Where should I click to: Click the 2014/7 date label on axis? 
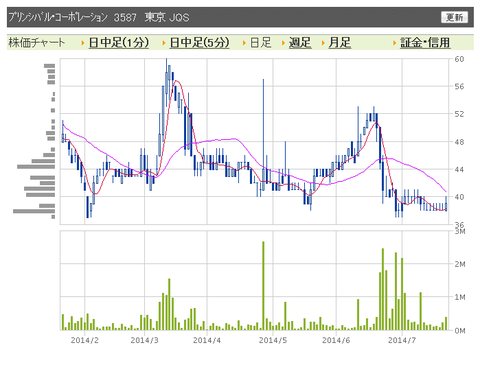[x=402, y=340]
